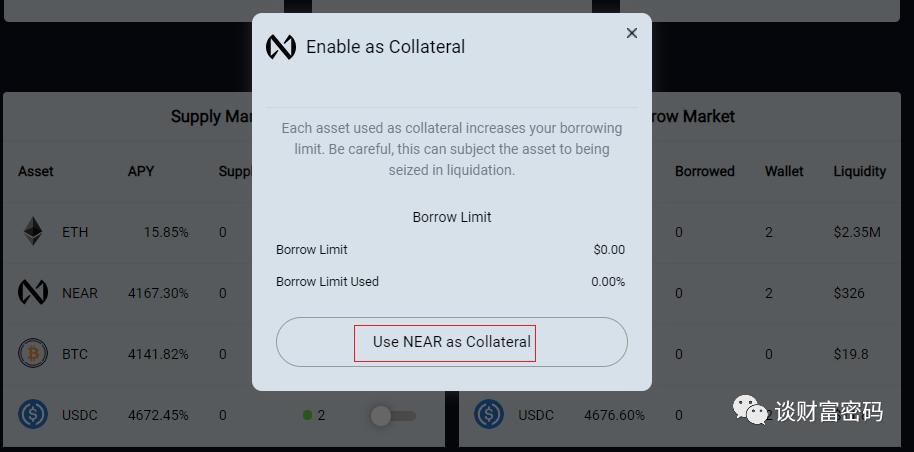The height and width of the screenshot is (452, 914).
Task: Click the Asset column header
Action: 36,171
